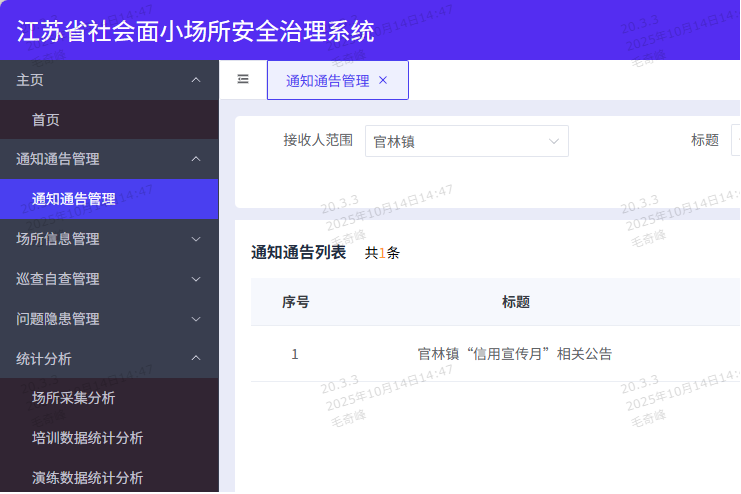
Task: Open 演练数据统计分析 page
Action: pos(88,478)
